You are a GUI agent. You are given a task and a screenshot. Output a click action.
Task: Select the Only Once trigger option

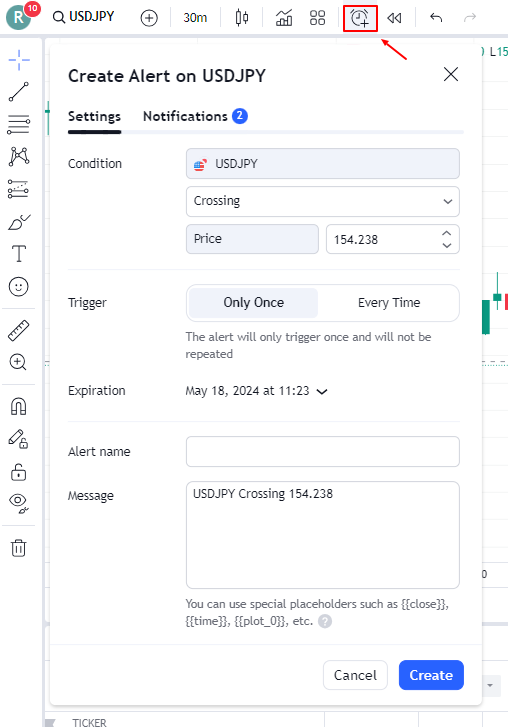click(x=254, y=303)
